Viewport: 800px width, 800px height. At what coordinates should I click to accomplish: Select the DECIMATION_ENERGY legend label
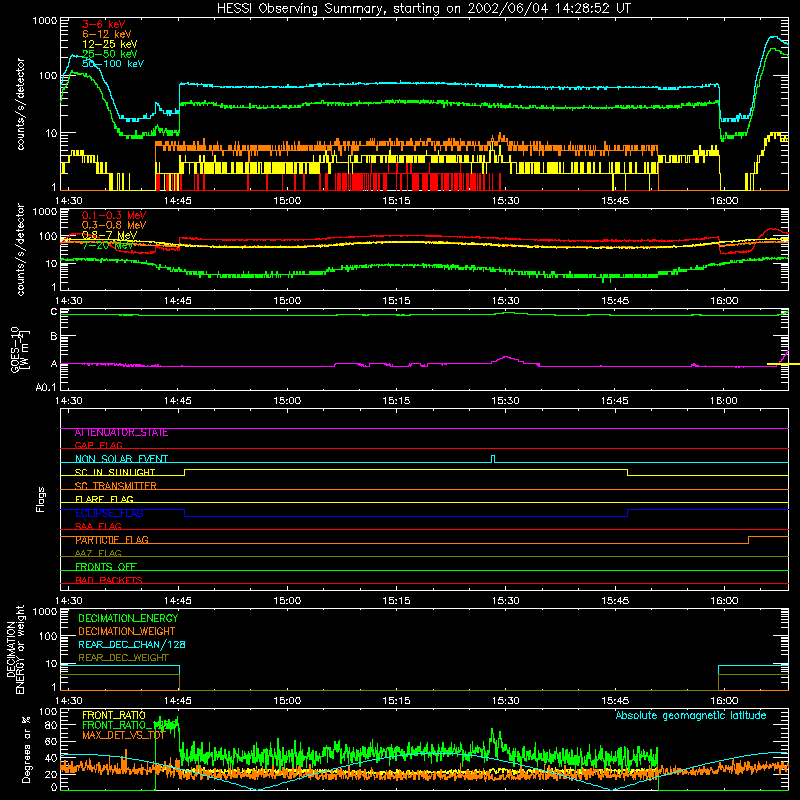point(128,618)
